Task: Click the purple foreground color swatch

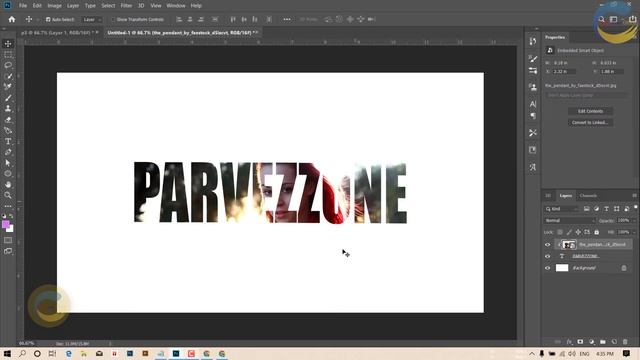Action: 6,224
